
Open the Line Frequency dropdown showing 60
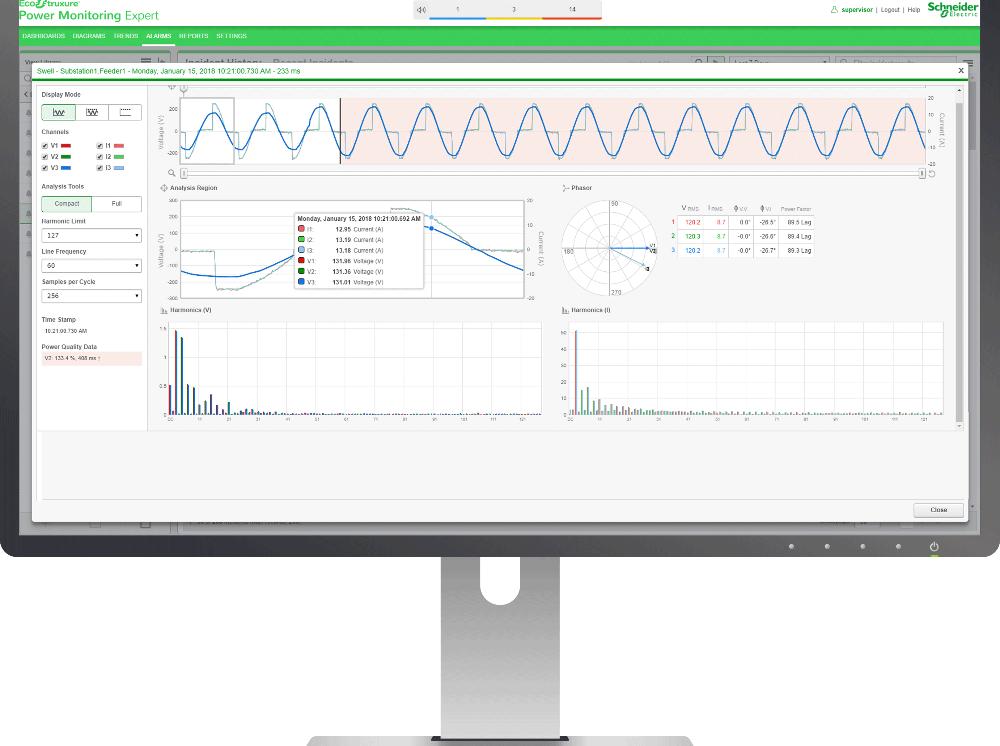coord(91,265)
